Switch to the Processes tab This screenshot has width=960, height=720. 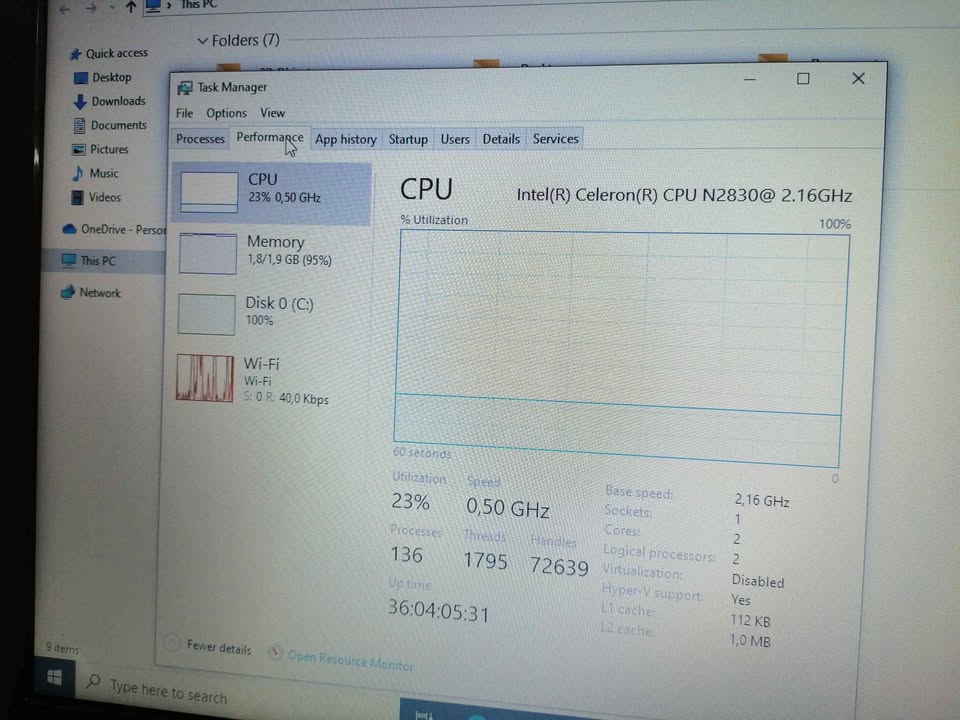pyautogui.click(x=200, y=139)
